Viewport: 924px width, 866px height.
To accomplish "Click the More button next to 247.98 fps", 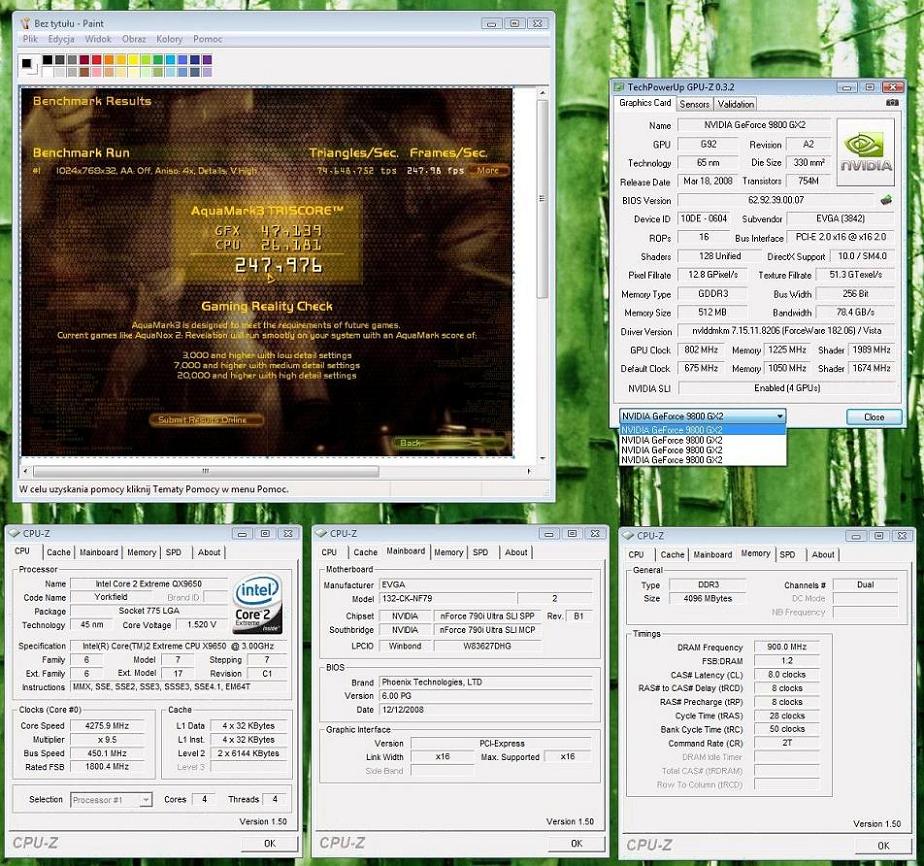I will click(x=488, y=170).
